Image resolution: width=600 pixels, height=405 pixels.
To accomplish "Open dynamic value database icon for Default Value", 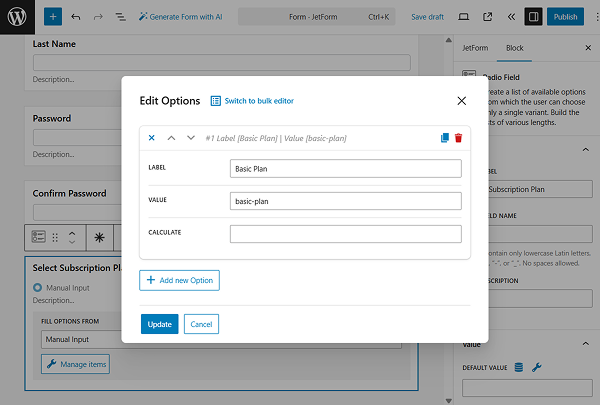I will pyautogui.click(x=519, y=367).
